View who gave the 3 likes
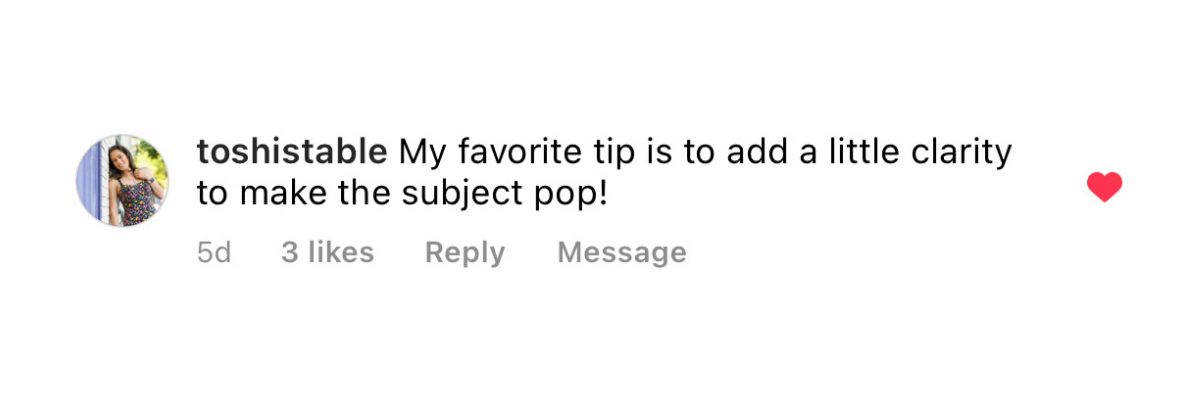Viewport: 1200px width, 400px height. (328, 253)
